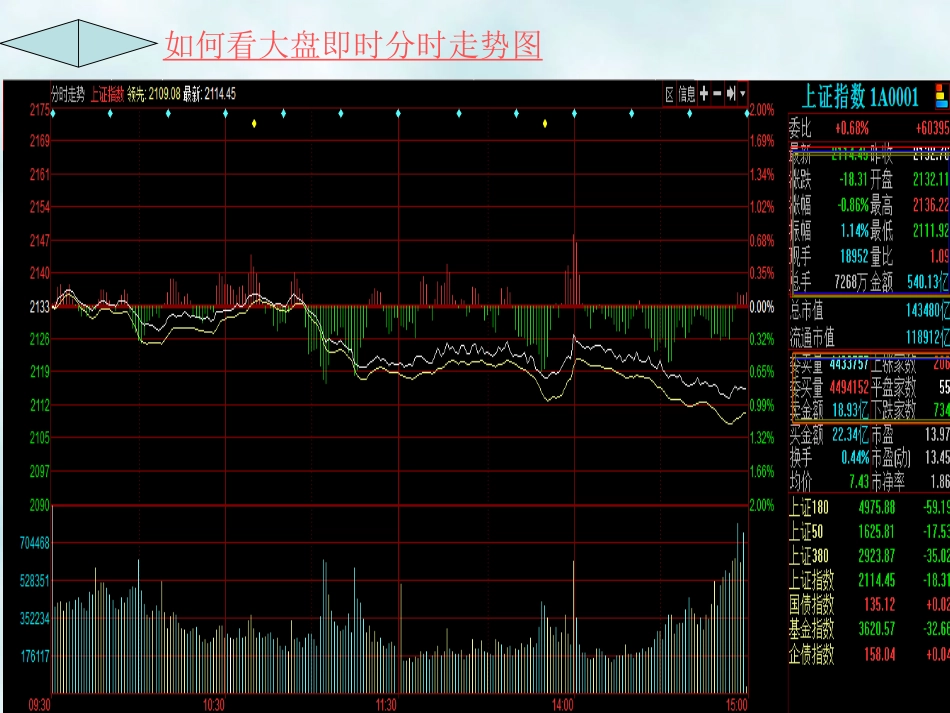Click the cyan diamond marker on the 11:30 gridline
950x713 pixels.
[398, 113]
